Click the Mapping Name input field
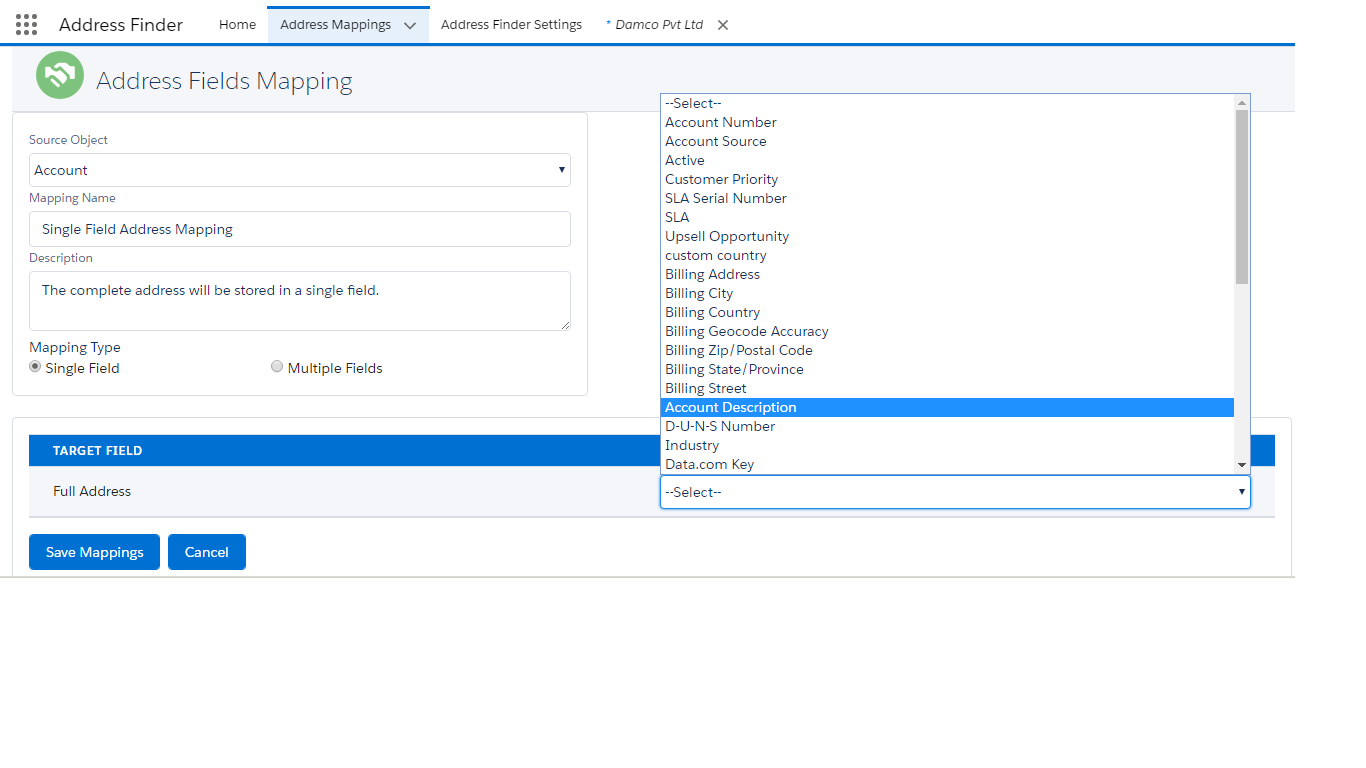The width and height of the screenshot is (1366, 768). 299,229
